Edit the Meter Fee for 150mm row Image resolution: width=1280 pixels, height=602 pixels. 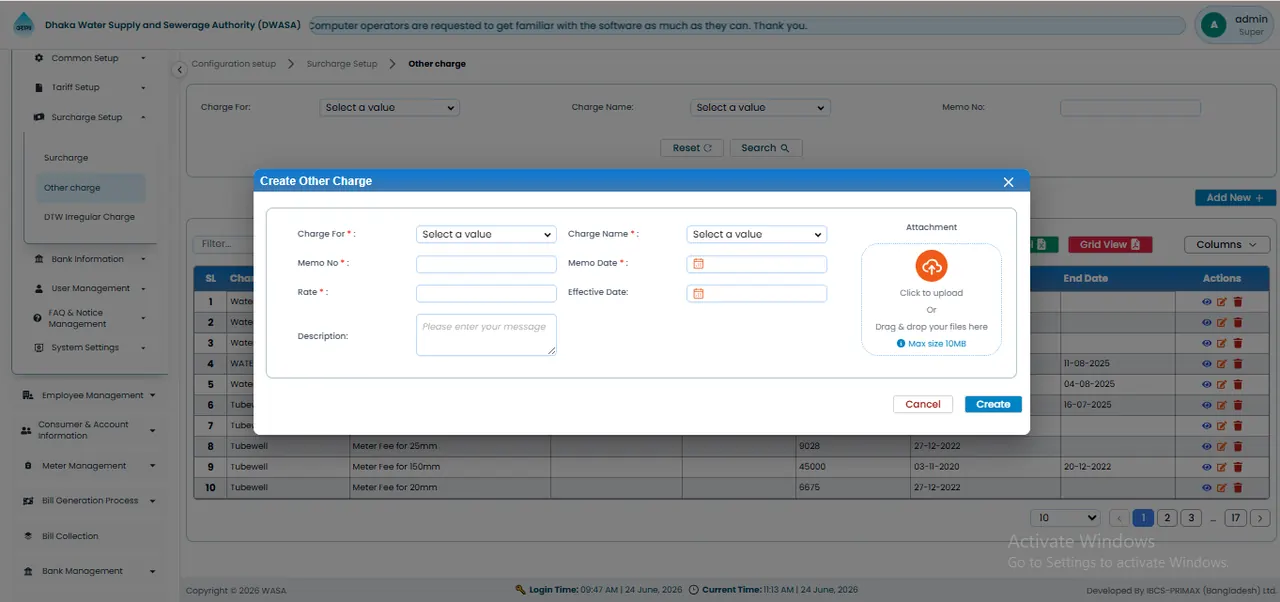click(x=1222, y=467)
